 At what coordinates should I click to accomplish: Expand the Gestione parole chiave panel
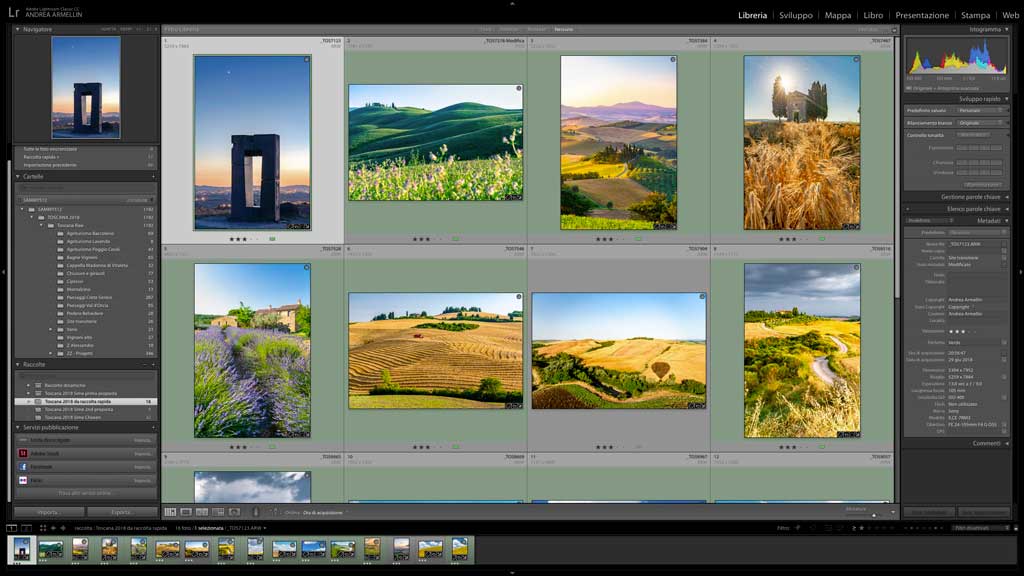tap(1006, 197)
